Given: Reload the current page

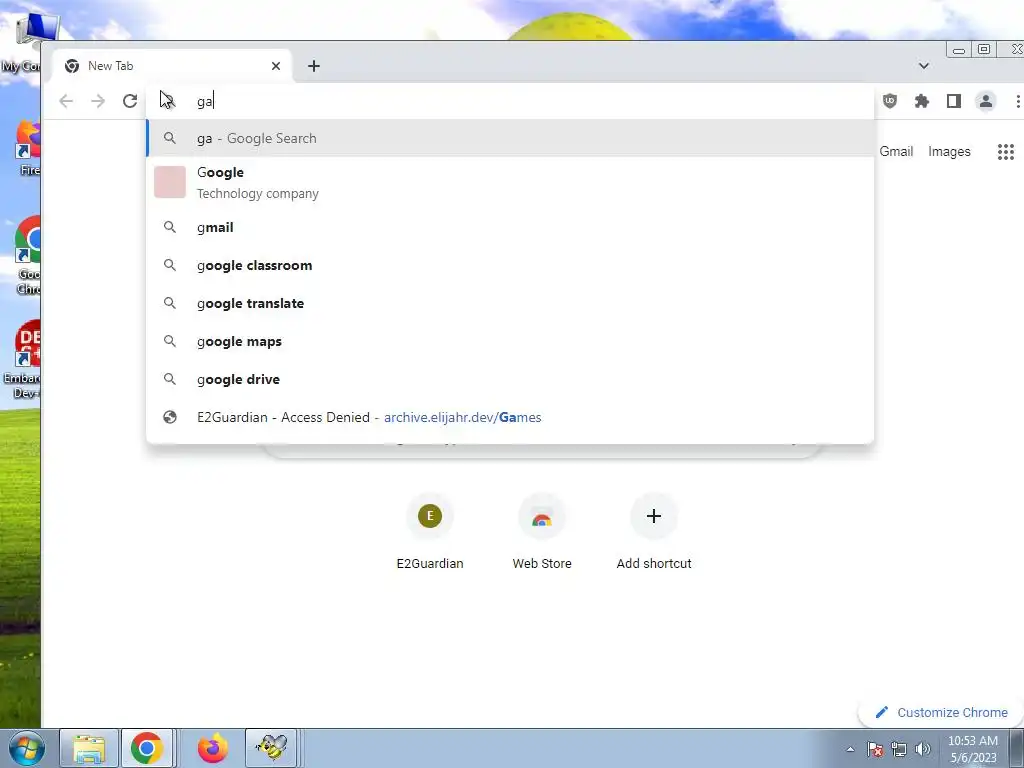Looking at the screenshot, I should click(130, 101).
